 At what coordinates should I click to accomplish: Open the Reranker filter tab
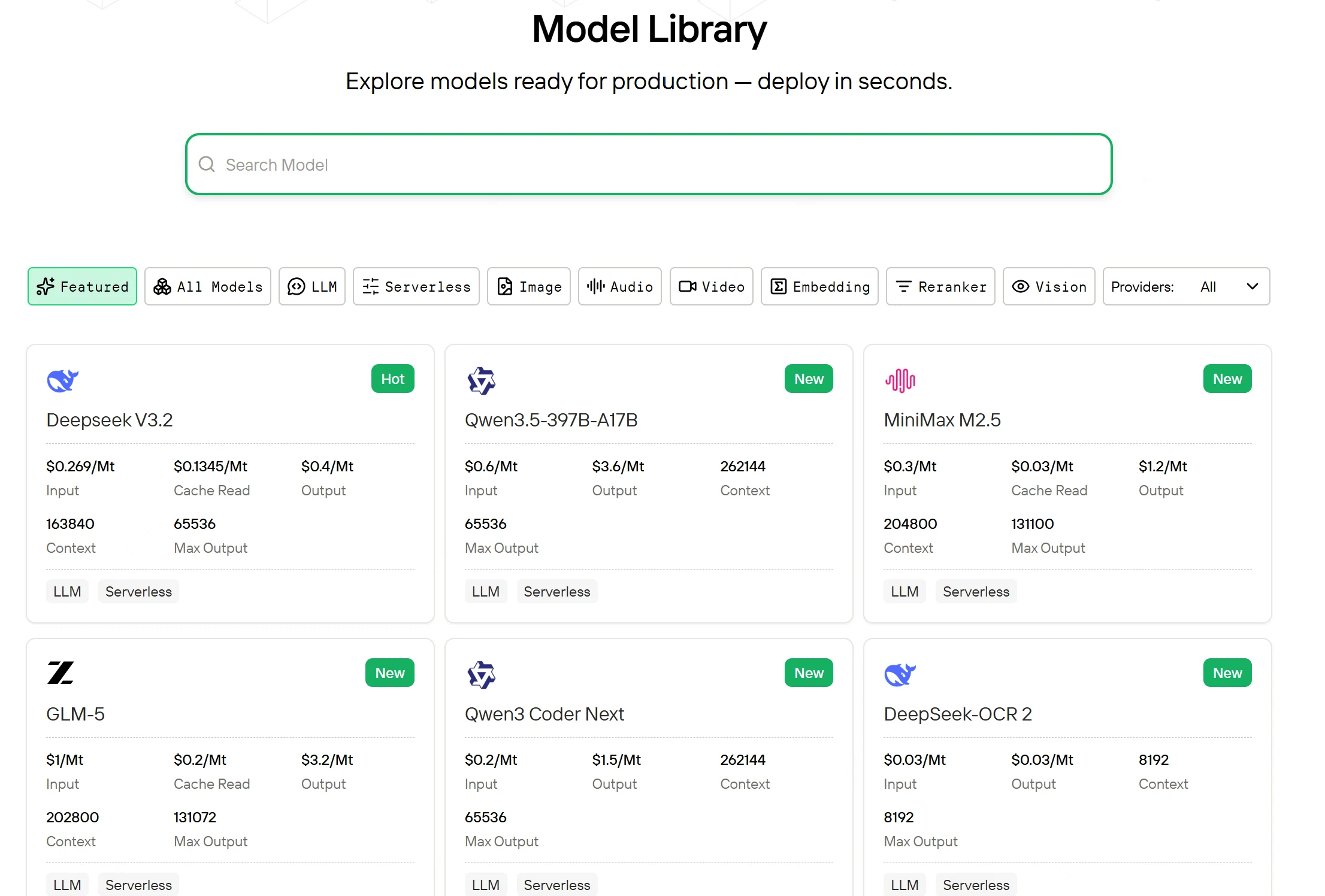tap(940, 286)
